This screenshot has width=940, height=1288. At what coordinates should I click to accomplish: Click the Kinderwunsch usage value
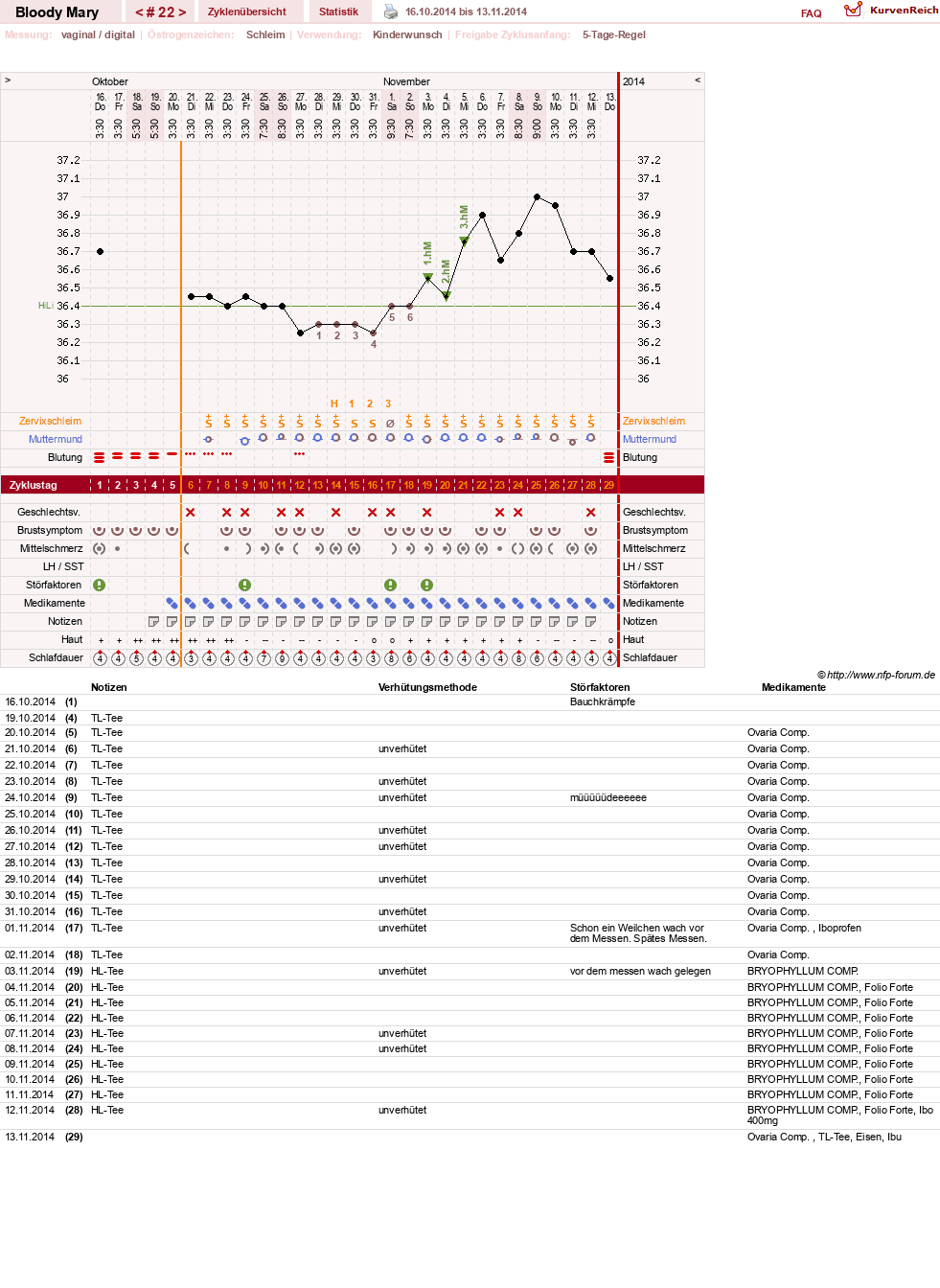pos(407,34)
